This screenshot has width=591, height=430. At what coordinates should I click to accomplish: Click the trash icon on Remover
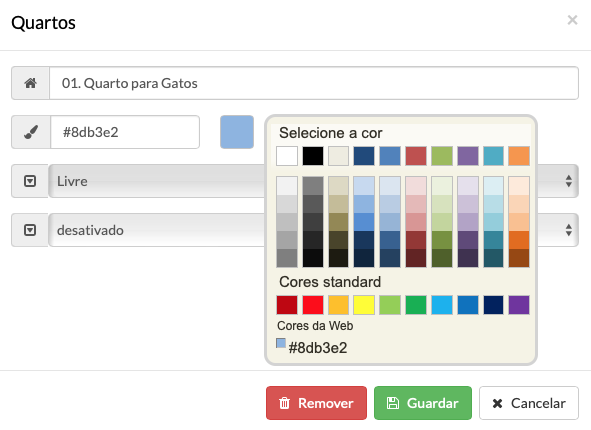pos(285,403)
